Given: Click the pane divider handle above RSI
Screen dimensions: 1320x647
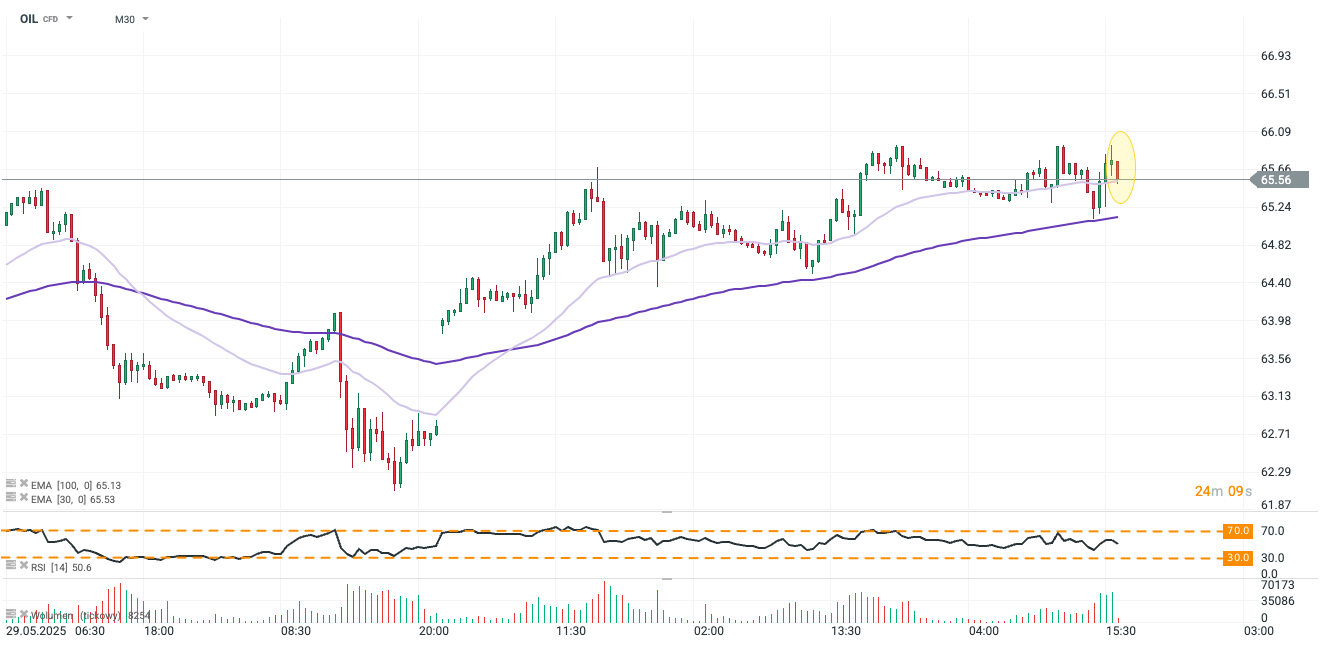Looking at the screenshot, I should point(667,511).
